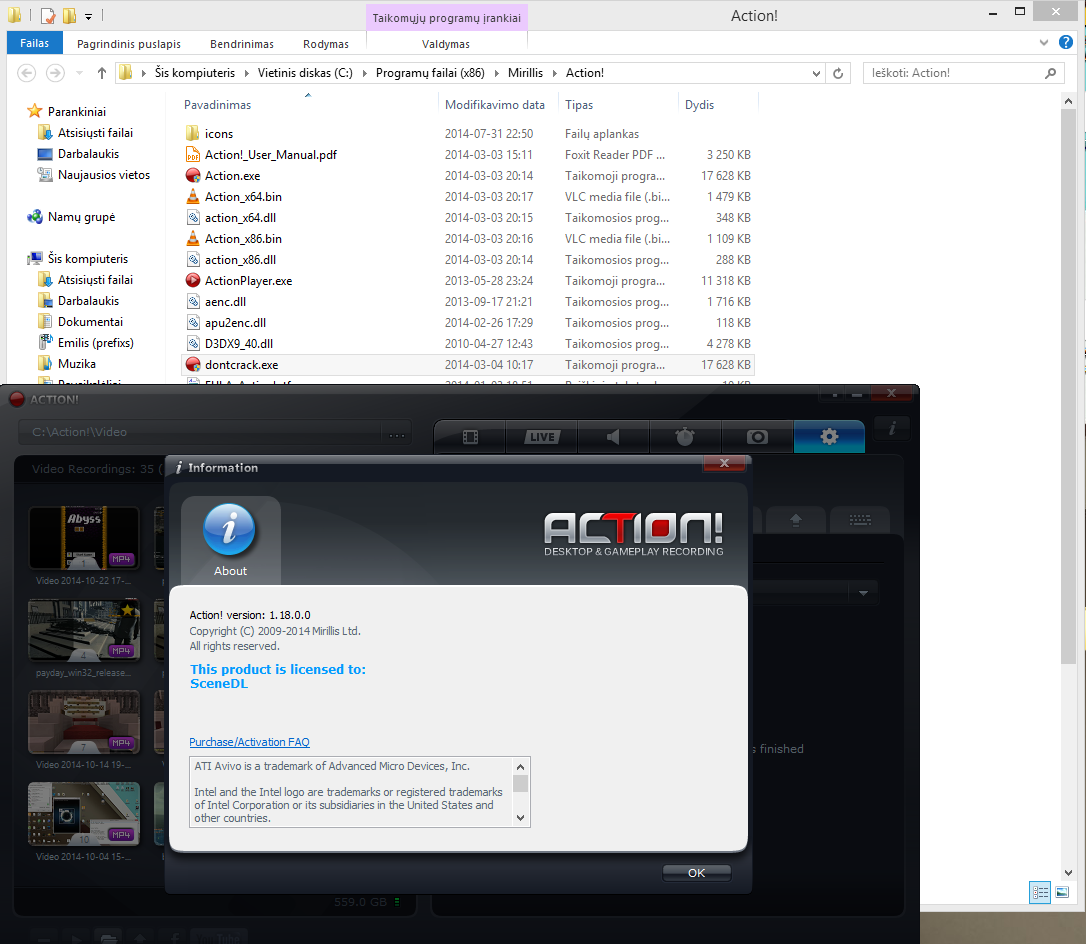The height and width of the screenshot is (944, 1086).
Task: Open the recent locations dropdown beside the forward arrow
Action: coord(79,73)
